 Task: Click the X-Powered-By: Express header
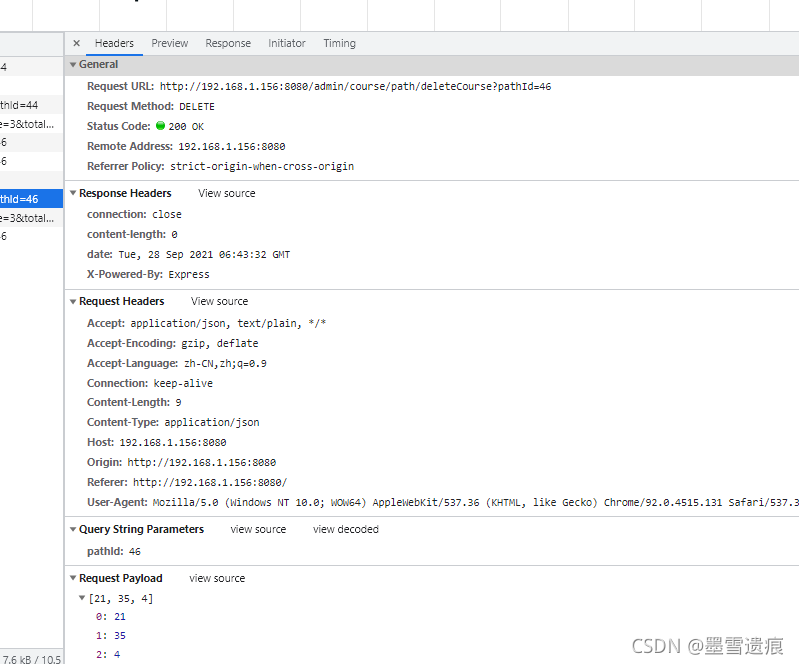(148, 274)
